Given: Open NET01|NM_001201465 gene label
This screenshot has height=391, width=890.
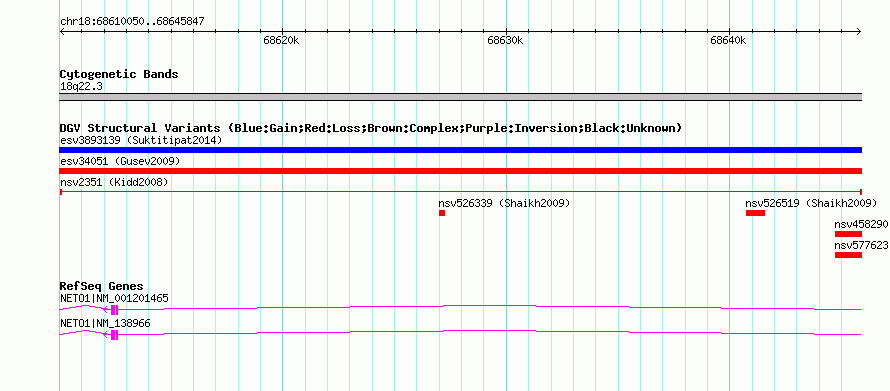Looking at the screenshot, I should [114, 298].
